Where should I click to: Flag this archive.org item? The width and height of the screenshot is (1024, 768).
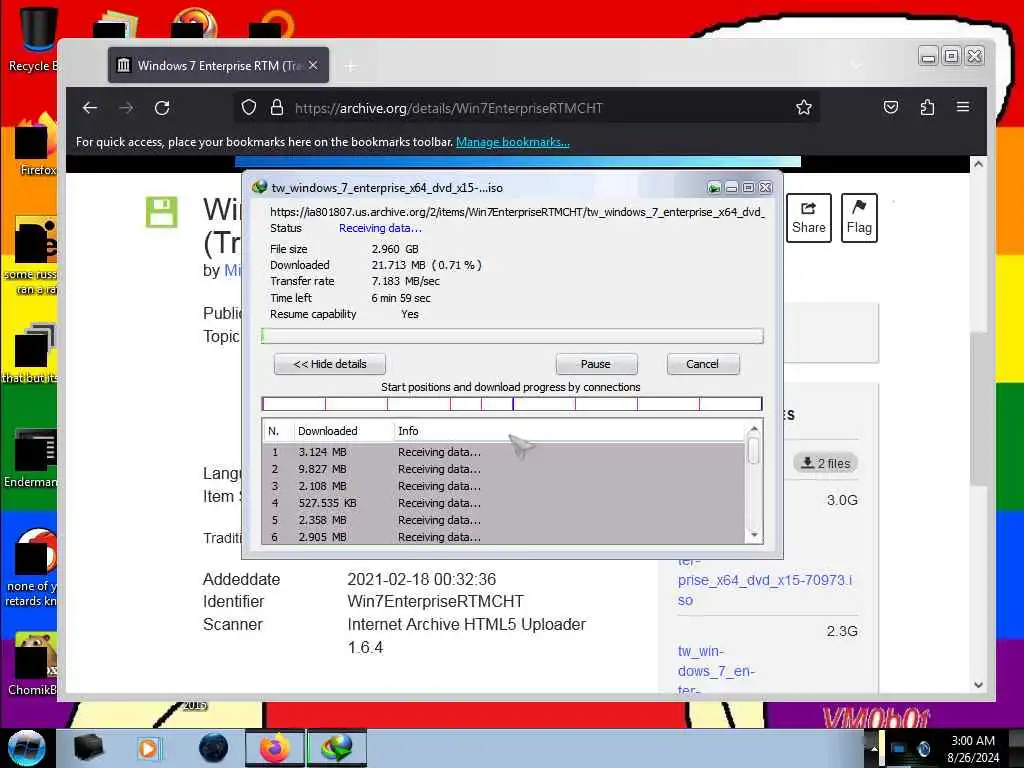[x=859, y=217]
